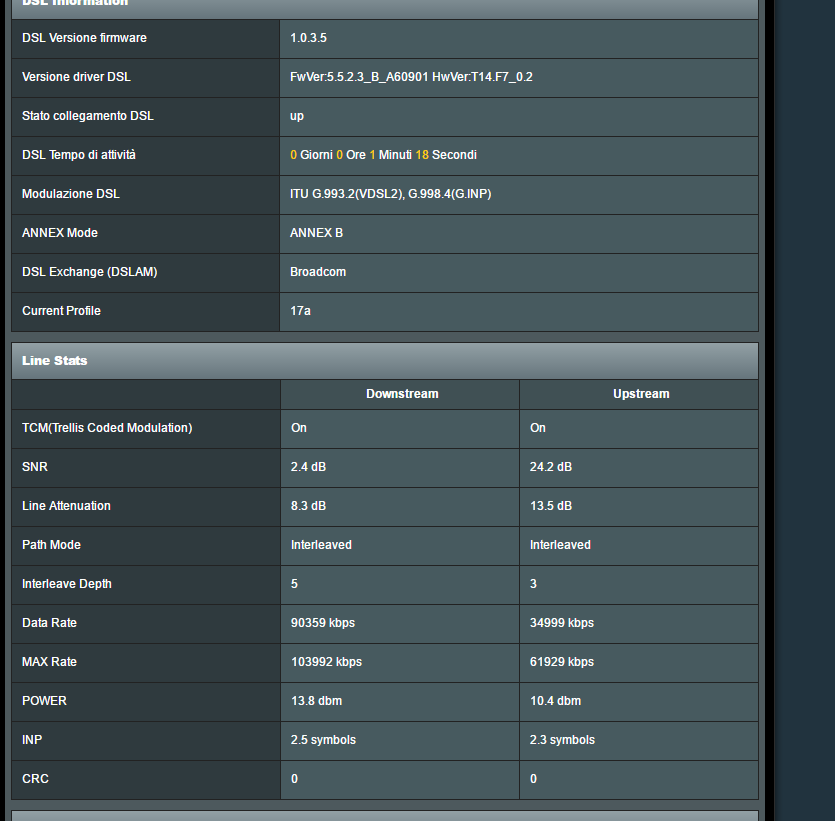Select the 'ANNEX B' value
Screen dimensions: 835x821
(x=316, y=233)
